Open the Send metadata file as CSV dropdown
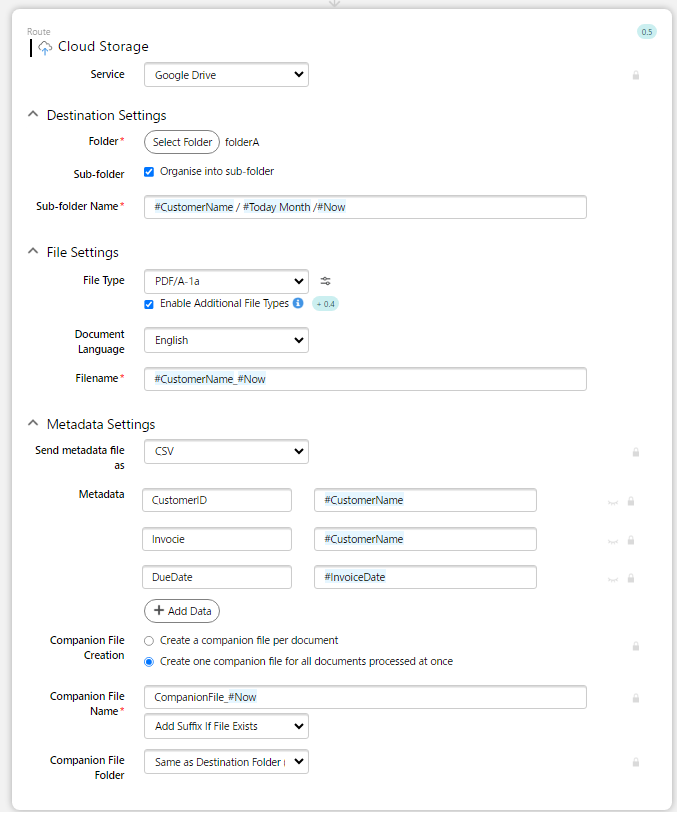 [226, 451]
